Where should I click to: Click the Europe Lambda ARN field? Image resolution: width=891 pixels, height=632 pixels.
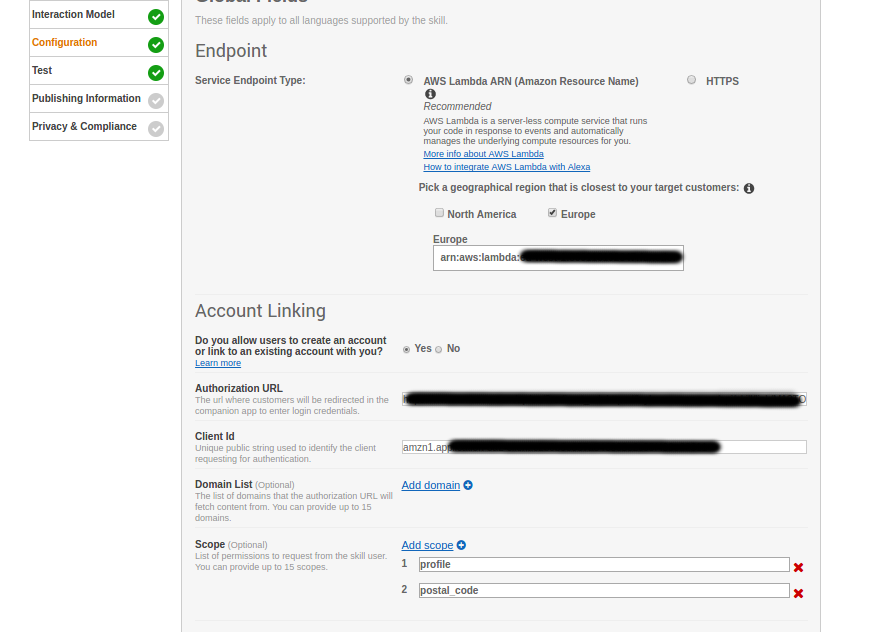[x=558, y=258]
